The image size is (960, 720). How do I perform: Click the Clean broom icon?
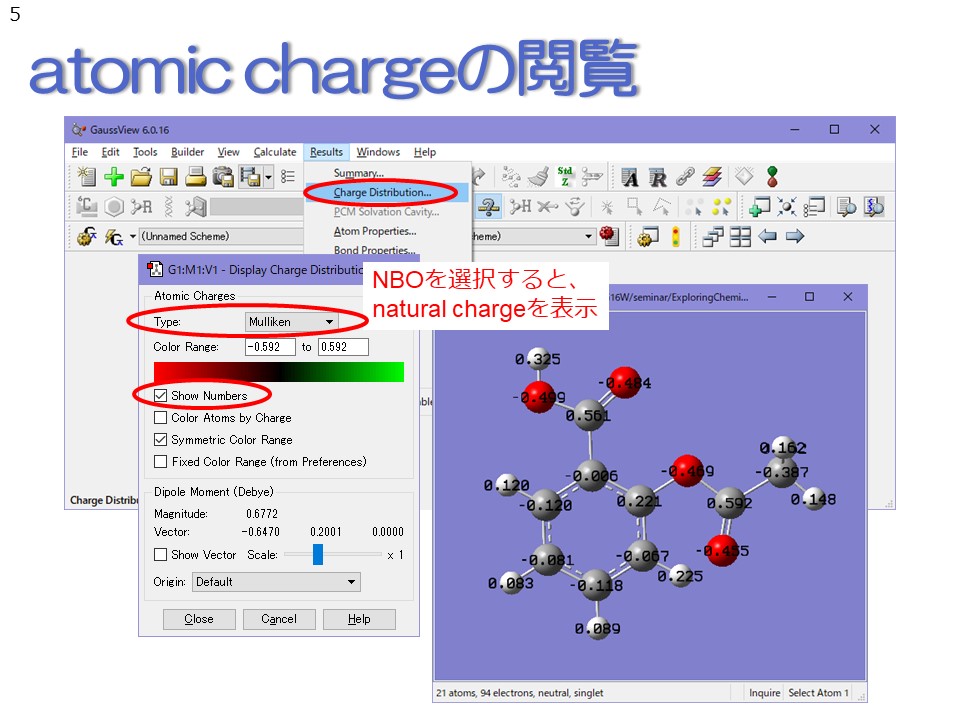[538, 177]
